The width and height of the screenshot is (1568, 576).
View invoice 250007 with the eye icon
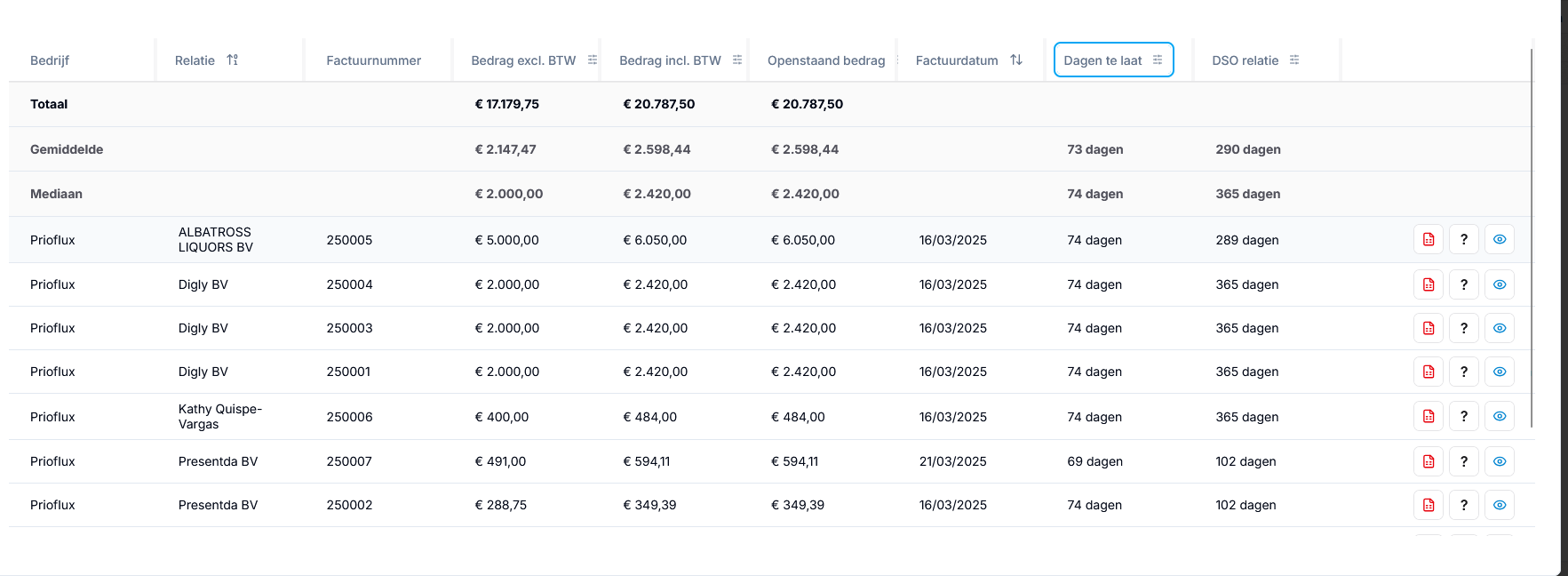[x=1500, y=461]
